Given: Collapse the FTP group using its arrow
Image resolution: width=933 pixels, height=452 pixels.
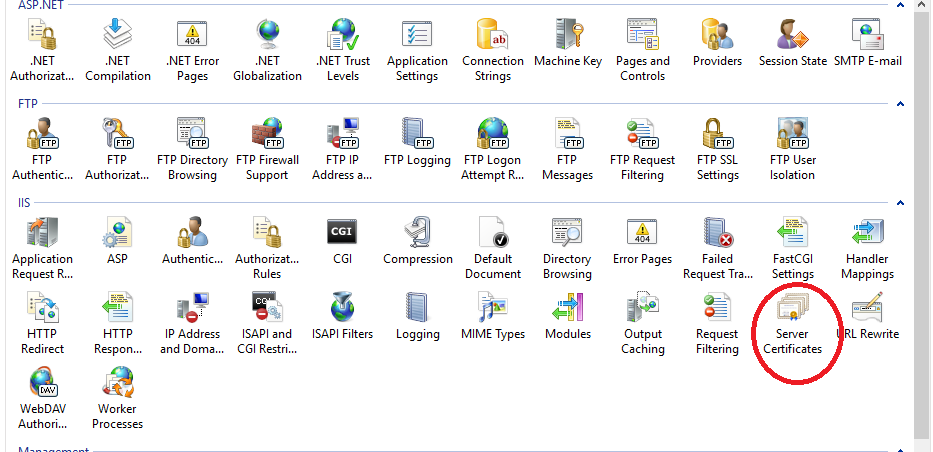Looking at the screenshot, I should click(900, 103).
